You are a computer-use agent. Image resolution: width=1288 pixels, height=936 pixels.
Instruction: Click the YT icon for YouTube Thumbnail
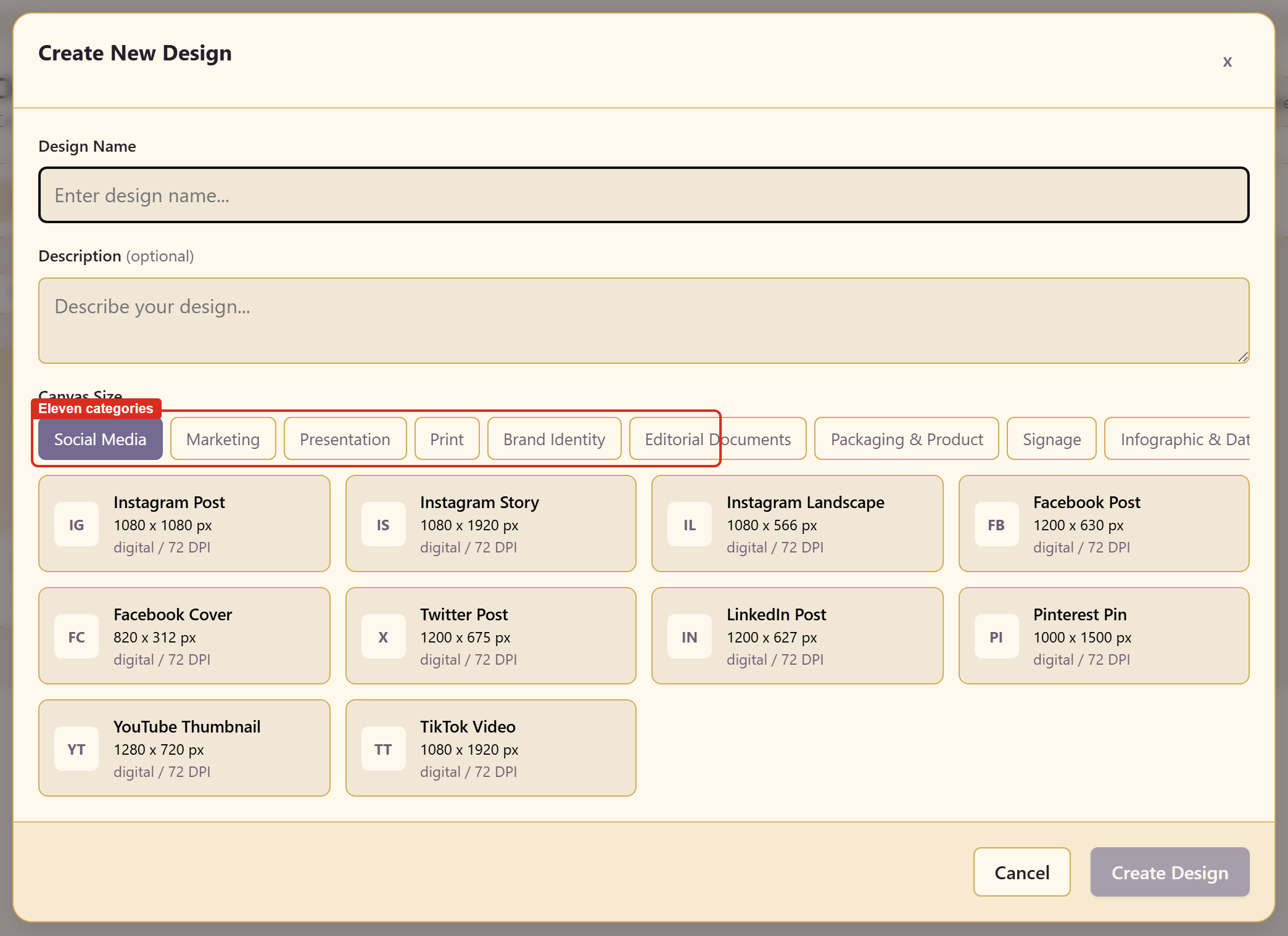(76, 749)
